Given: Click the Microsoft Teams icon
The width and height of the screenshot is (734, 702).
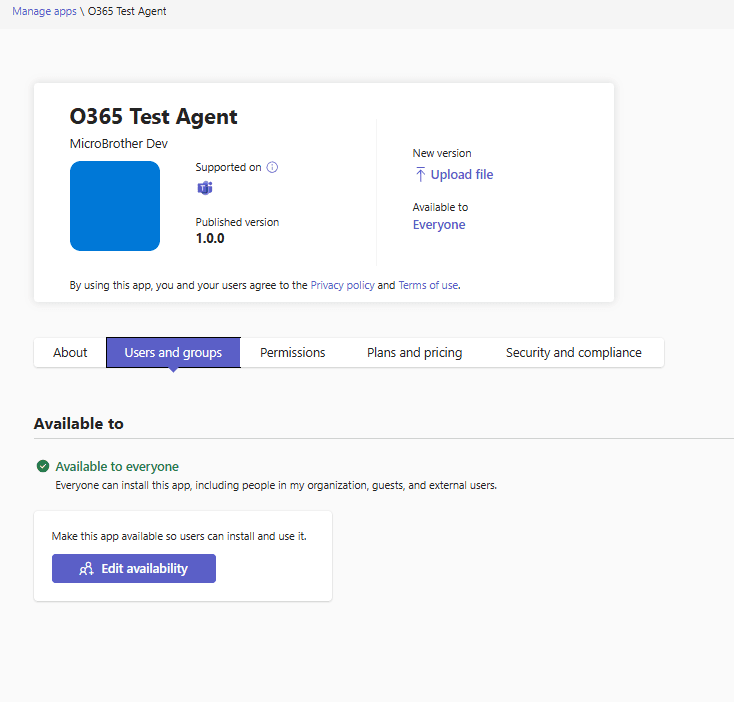Looking at the screenshot, I should 204,188.
